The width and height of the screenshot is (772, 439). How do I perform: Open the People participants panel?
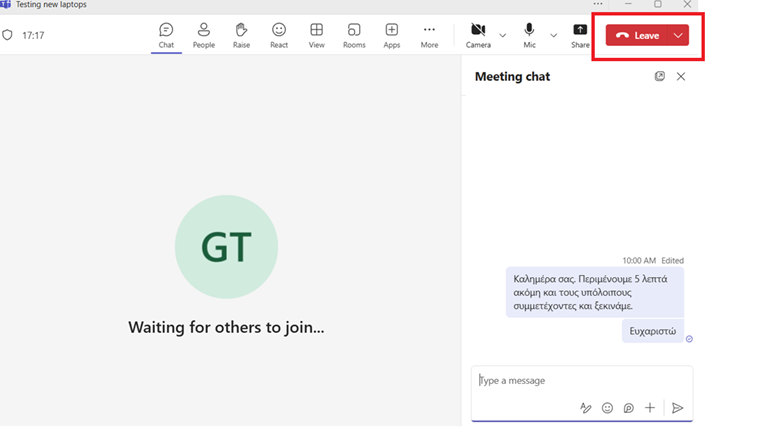click(204, 35)
